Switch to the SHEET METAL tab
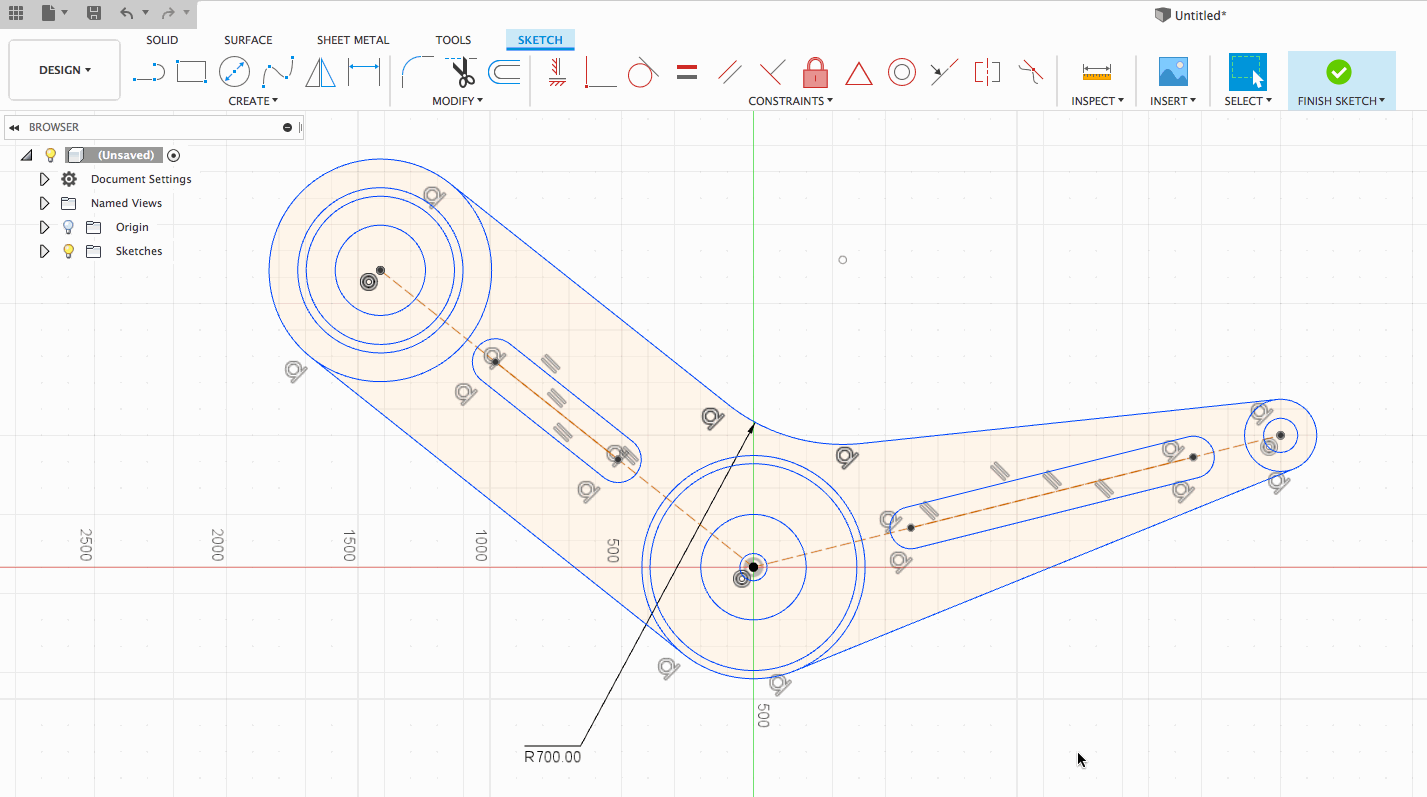 click(353, 40)
